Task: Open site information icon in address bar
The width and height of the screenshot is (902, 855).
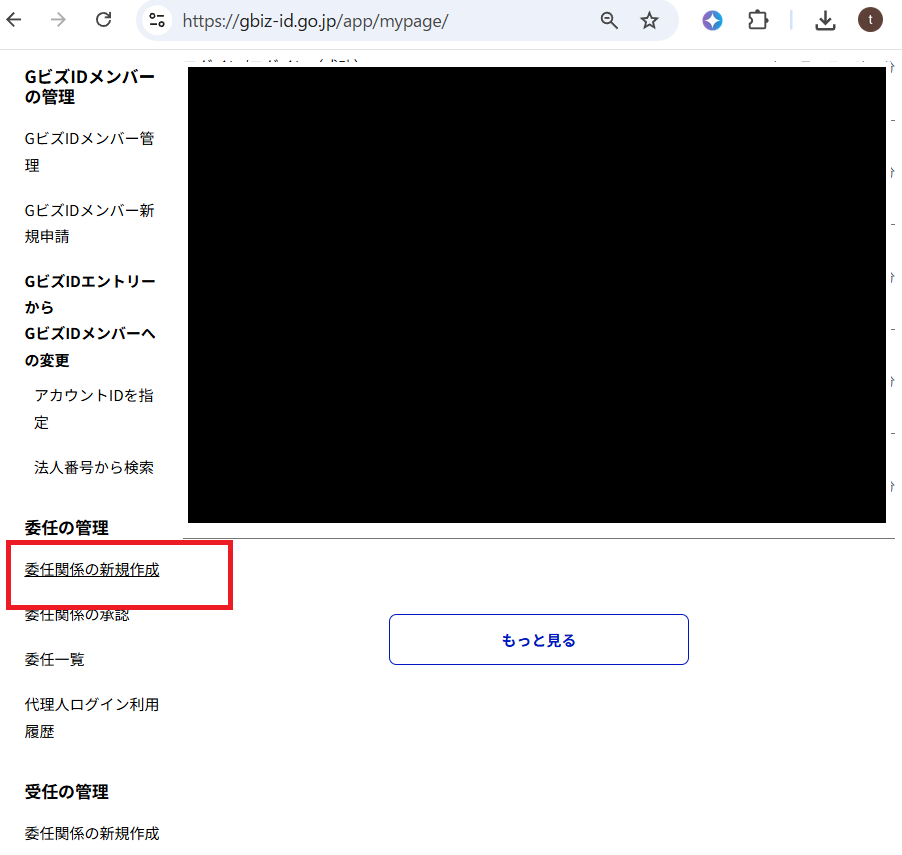Action: 156,21
